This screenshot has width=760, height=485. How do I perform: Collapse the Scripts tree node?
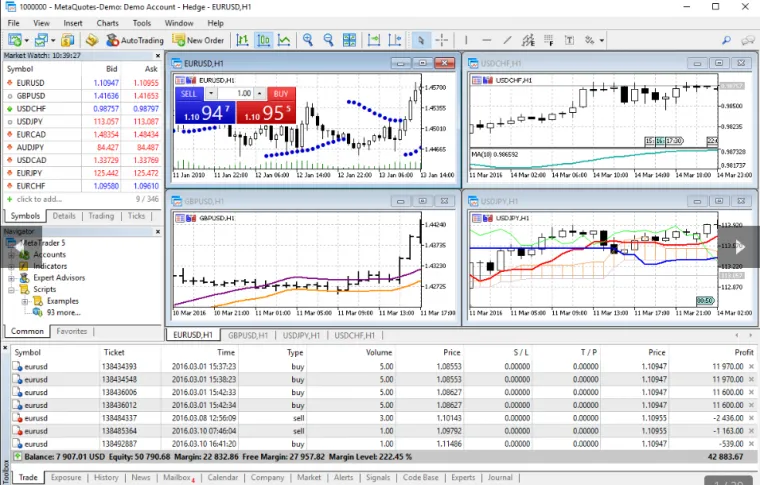[x=11, y=290]
